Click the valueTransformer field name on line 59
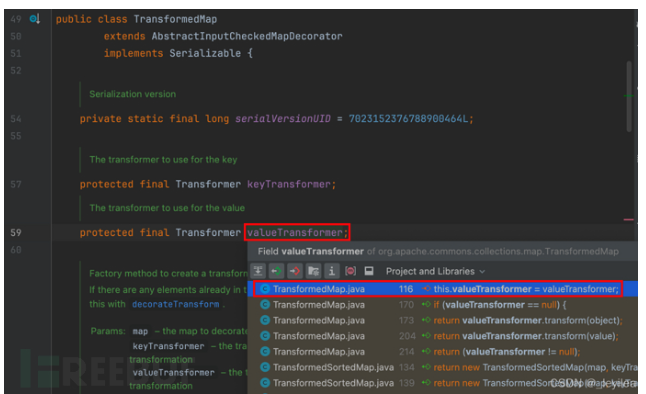Image resolution: width=646 pixels, height=394 pixels. point(295,232)
